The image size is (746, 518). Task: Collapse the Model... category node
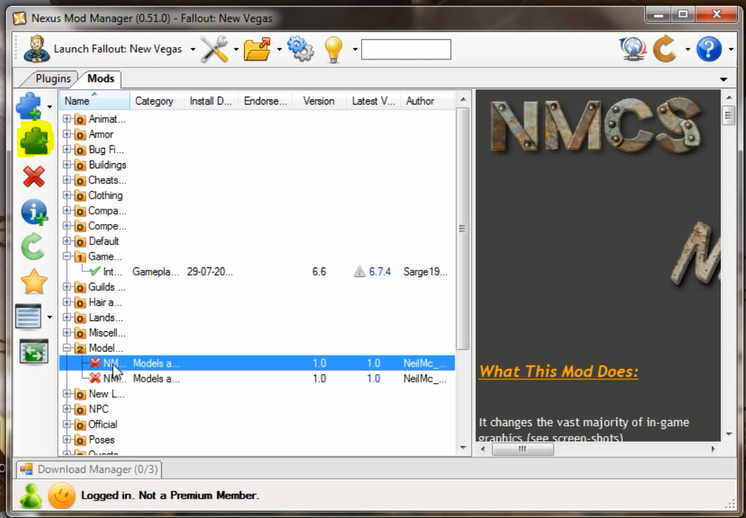67,348
